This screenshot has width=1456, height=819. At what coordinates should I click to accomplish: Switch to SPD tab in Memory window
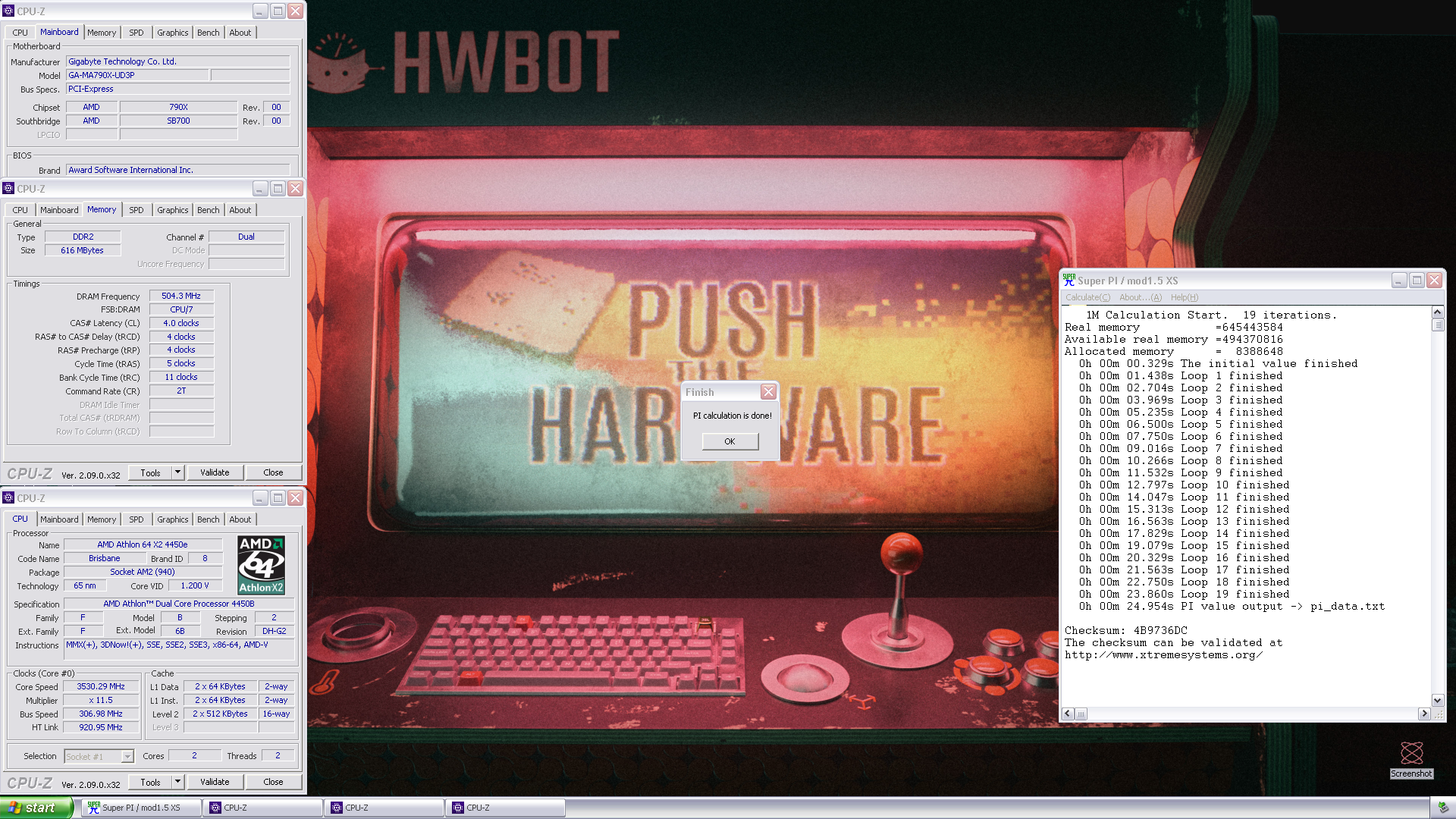click(x=136, y=210)
